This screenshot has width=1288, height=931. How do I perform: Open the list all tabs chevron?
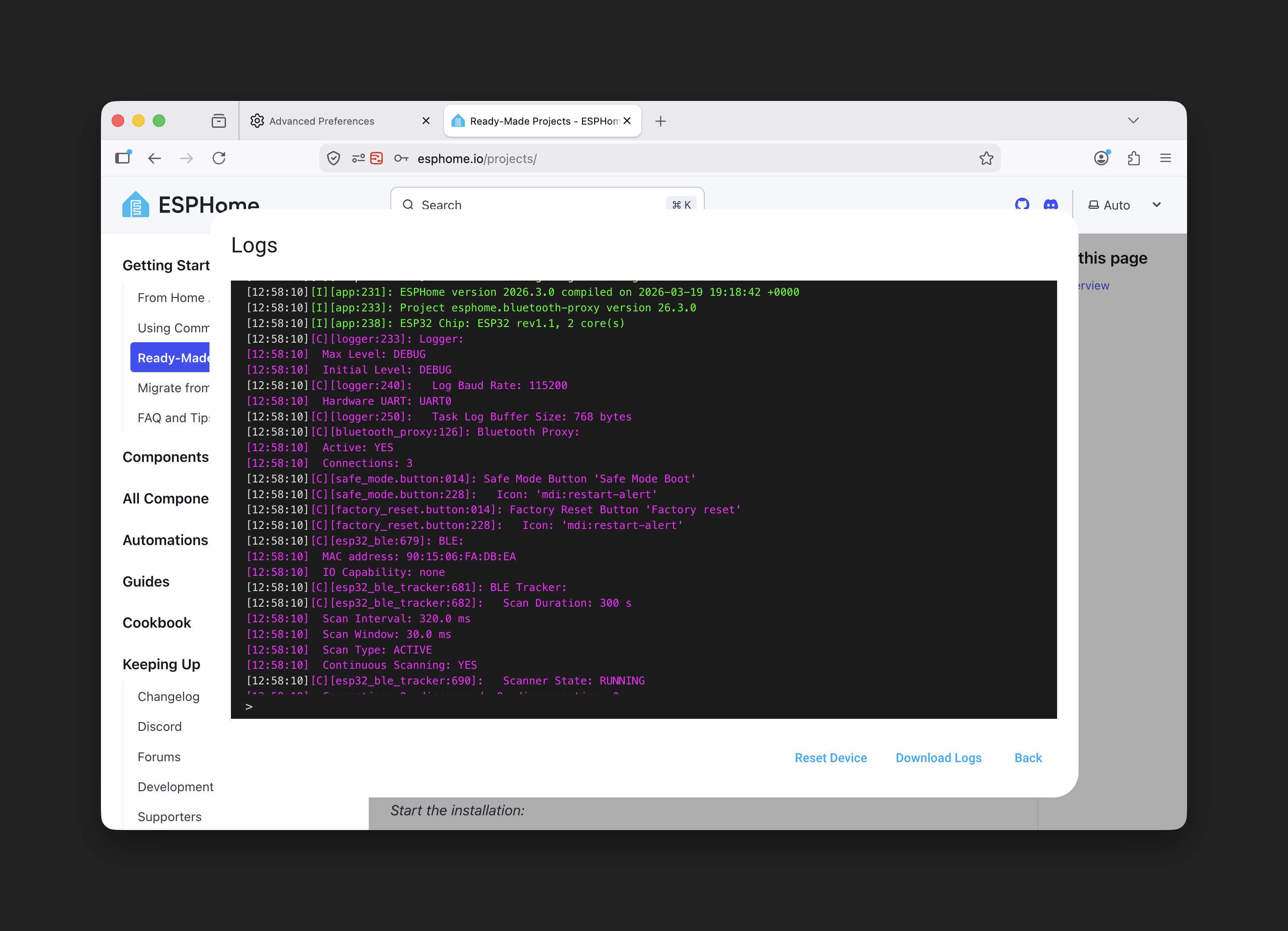[x=1133, y=121]
